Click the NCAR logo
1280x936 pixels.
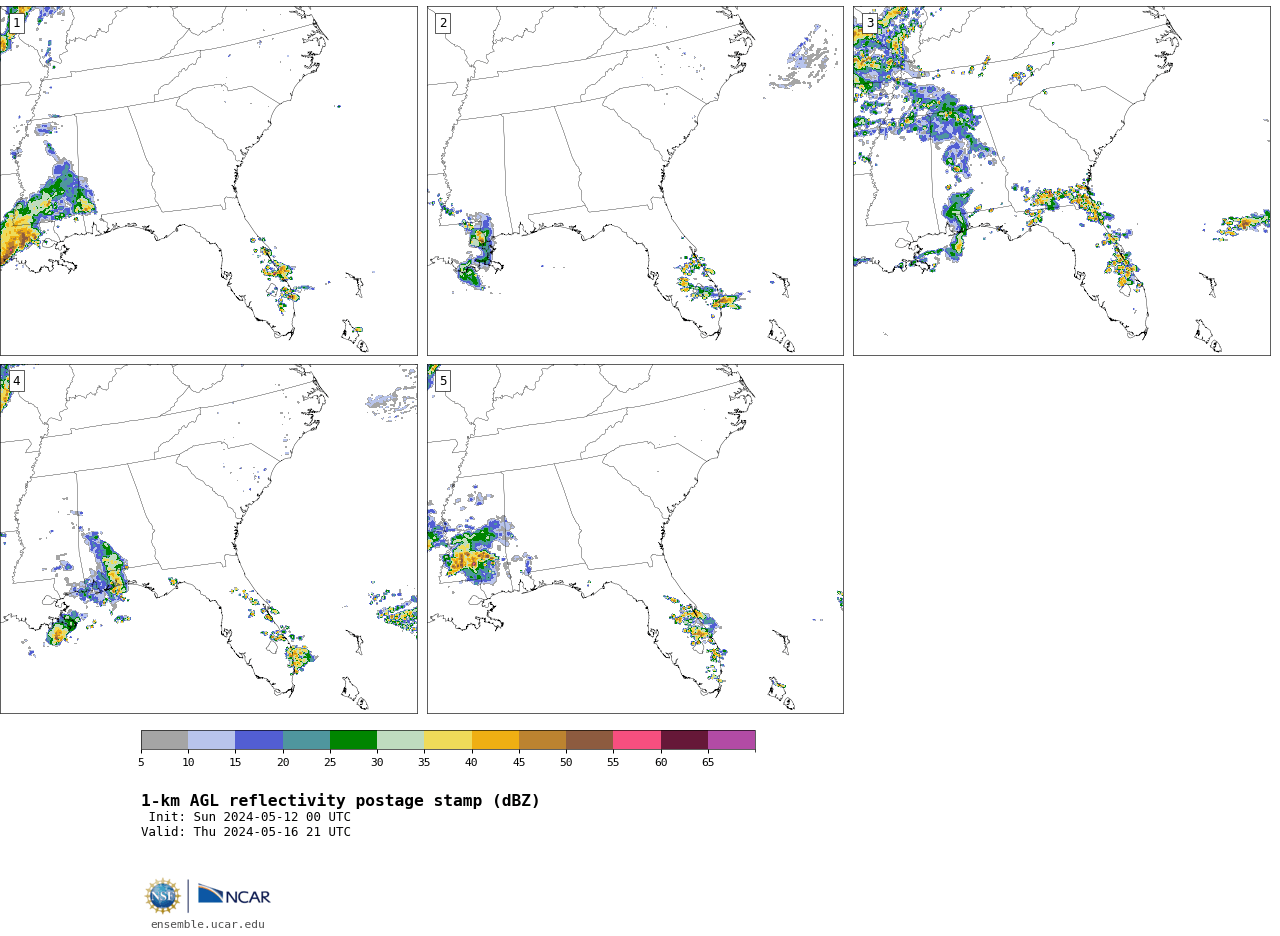(234, 895)
